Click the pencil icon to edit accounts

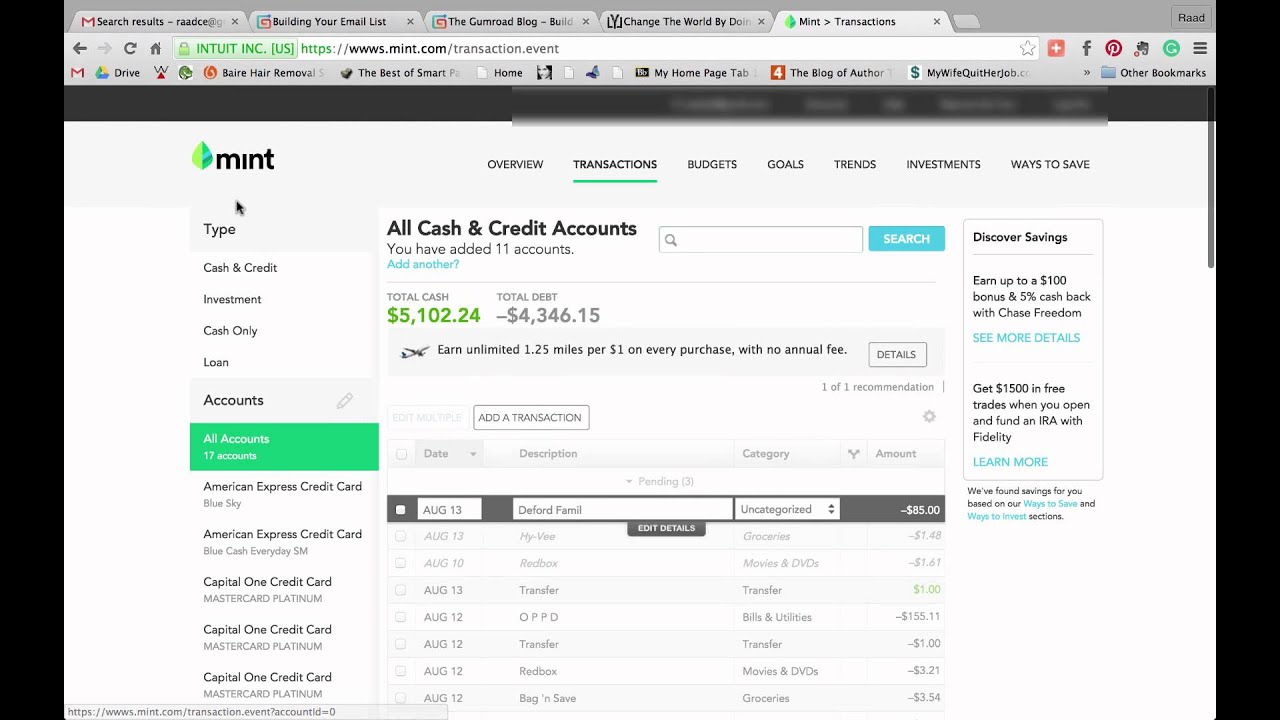click(x=344, y=401)
